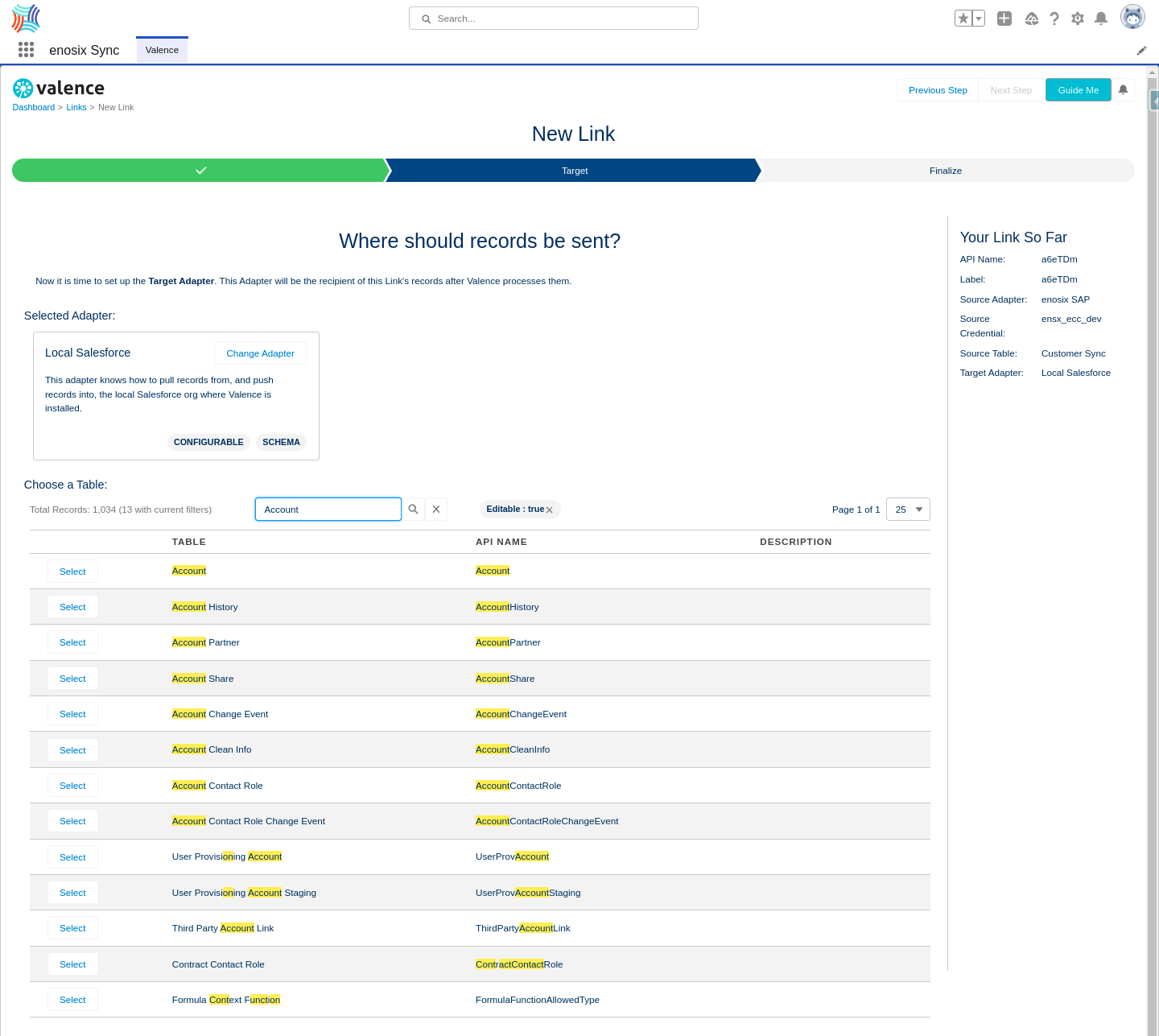Image resolution: width=1159 pixels, height=1036 pixels.
Task: Click the ensx_ecc_dev credential value
Action: [x=1071, y=319]
